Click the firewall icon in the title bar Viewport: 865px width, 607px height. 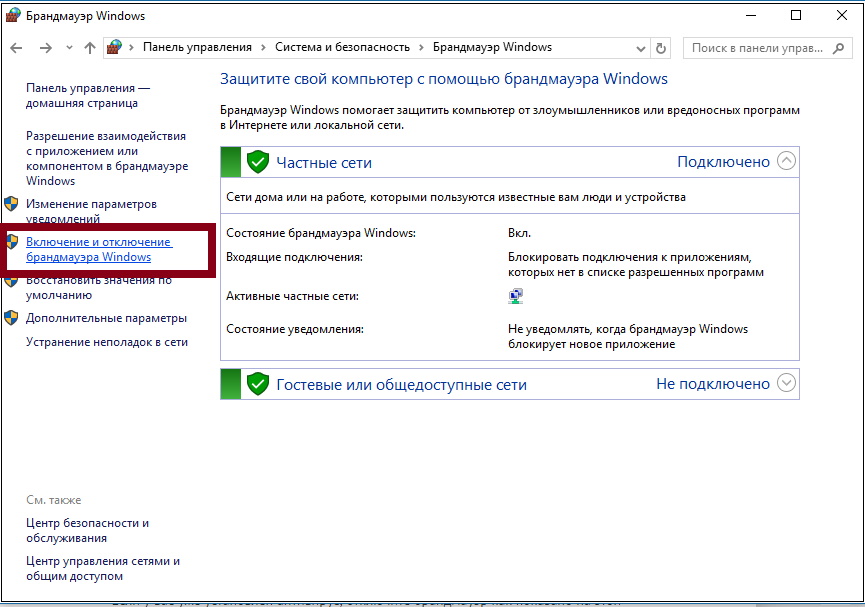coord(13,16)
